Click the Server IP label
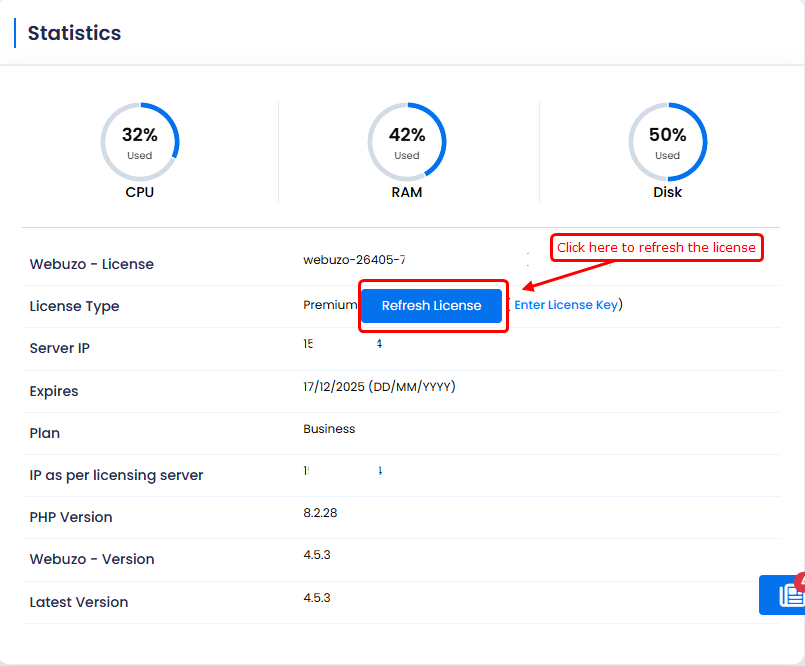This screenshot has height=666, width=805. [60, 348]
